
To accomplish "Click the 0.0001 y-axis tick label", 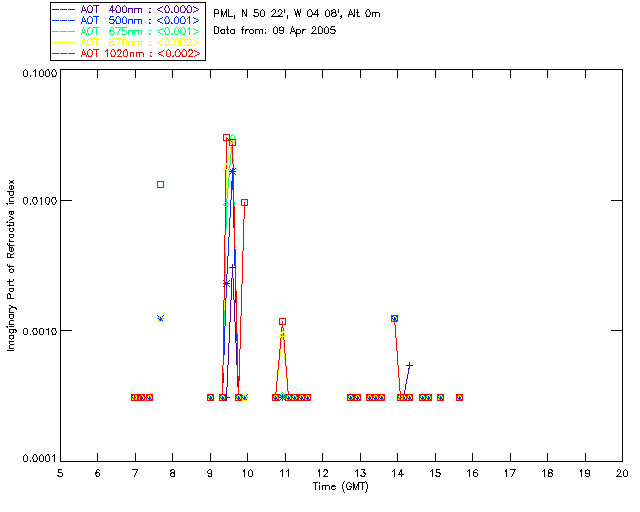I will (x=40, y=459).
